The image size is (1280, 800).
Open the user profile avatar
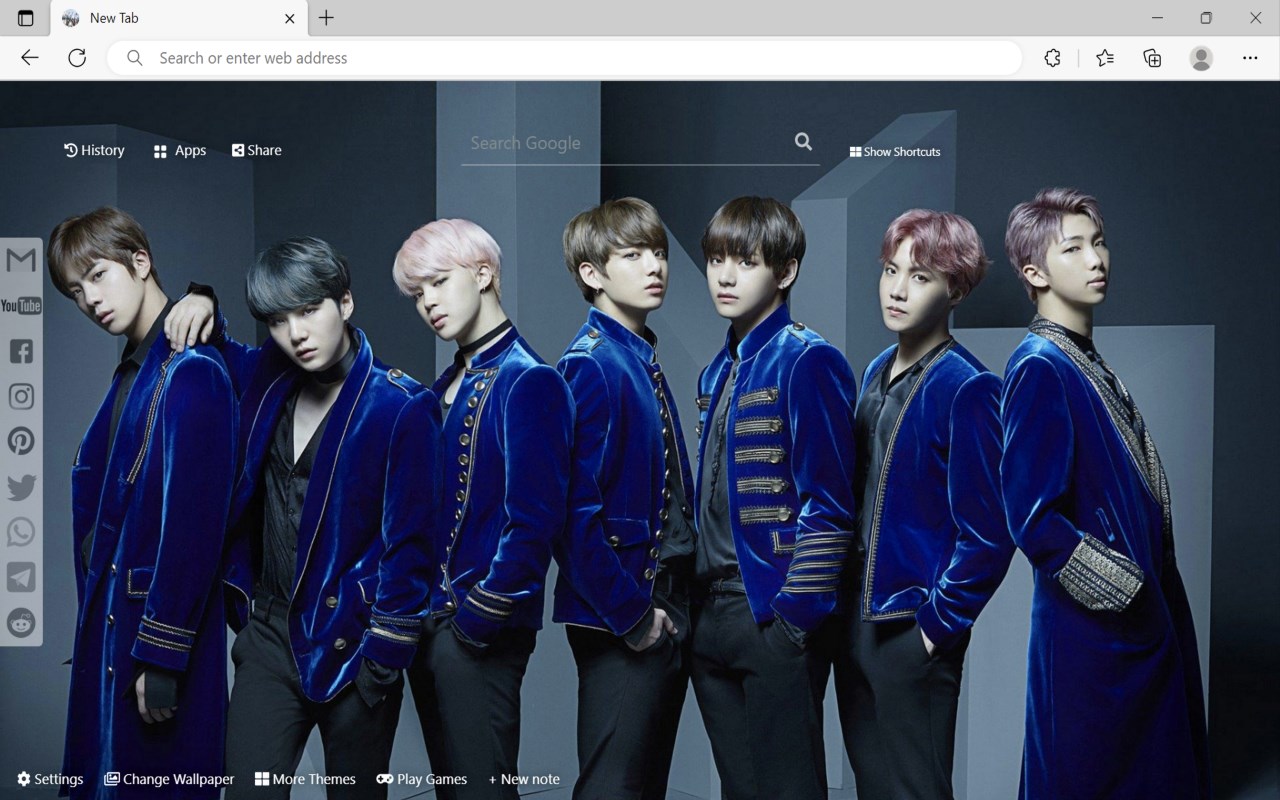click(1201, 58)
